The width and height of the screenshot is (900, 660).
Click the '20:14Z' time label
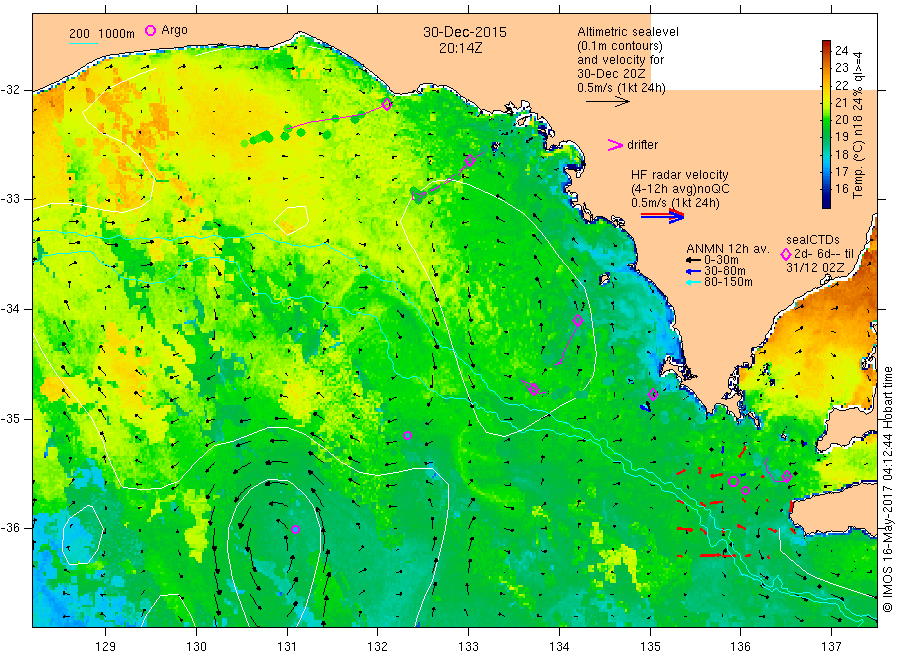(460, 48)
